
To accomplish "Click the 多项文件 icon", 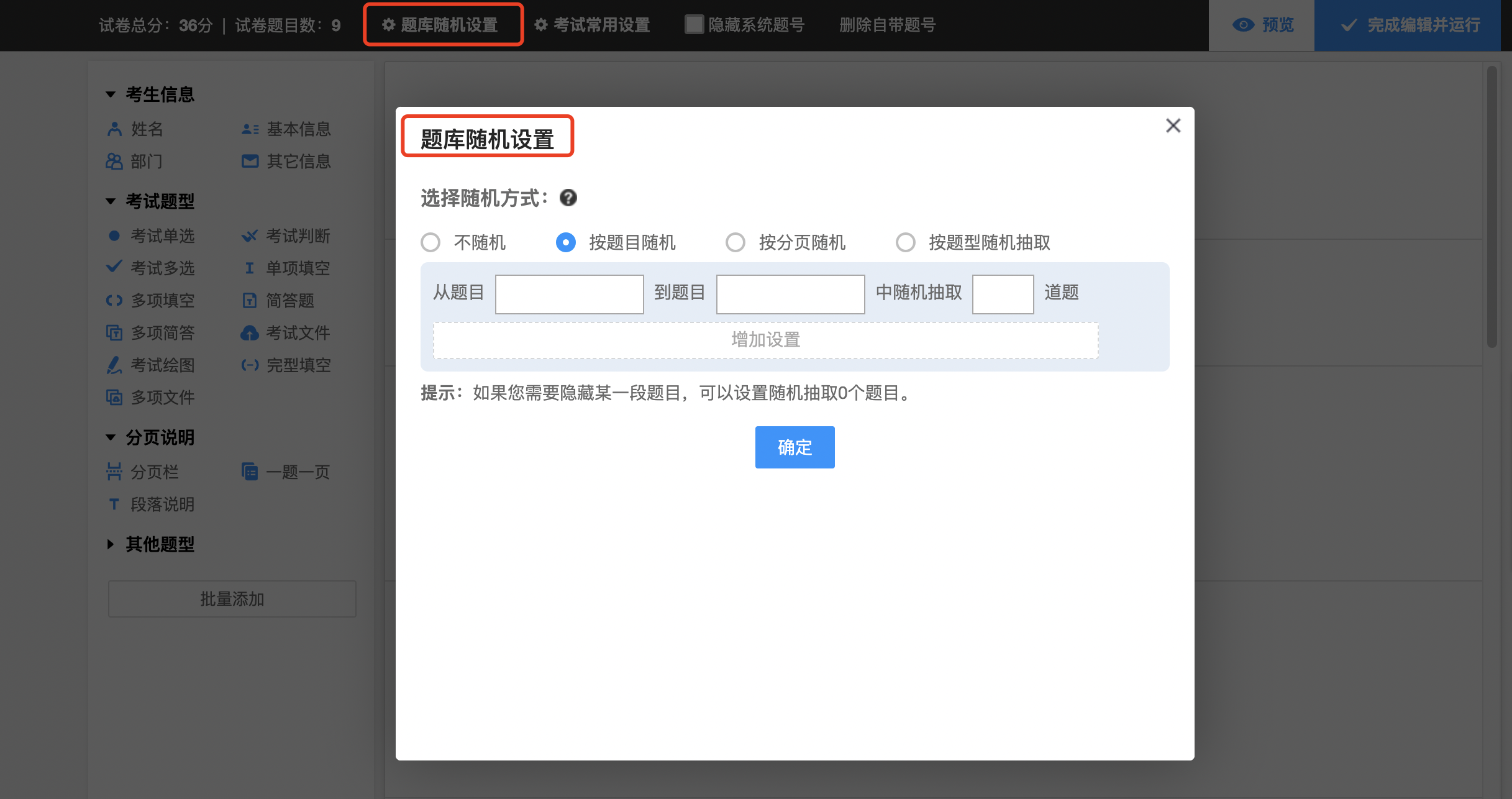I will (114, 398).
